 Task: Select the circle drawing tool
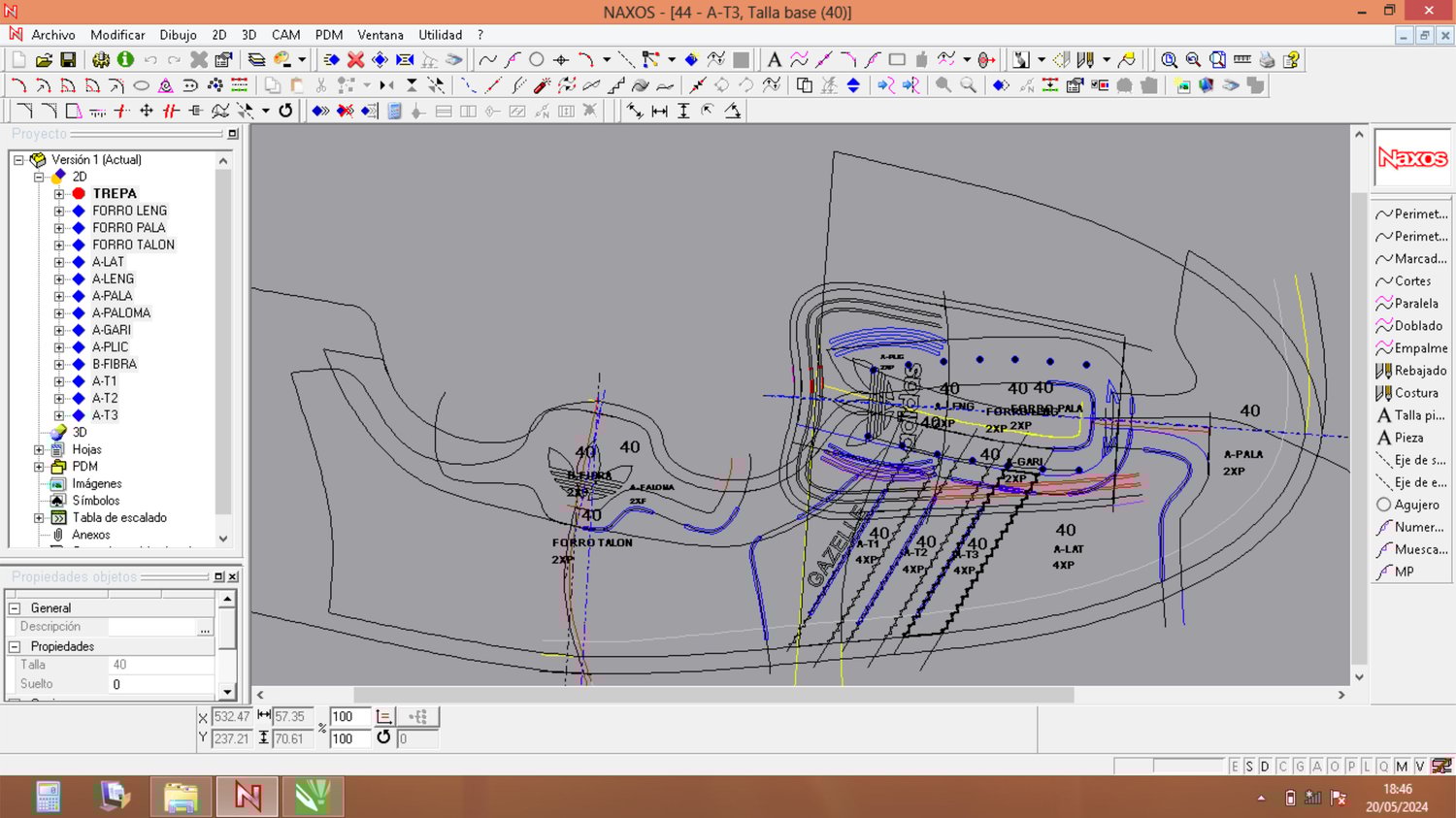(536, 59)
